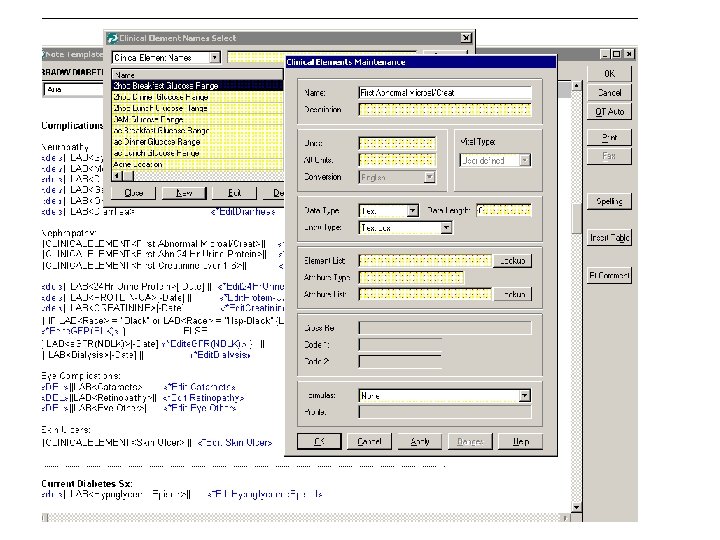
Task: Click the 'EditeGFR(NDLK)' link in template
Action: [206, 343]
